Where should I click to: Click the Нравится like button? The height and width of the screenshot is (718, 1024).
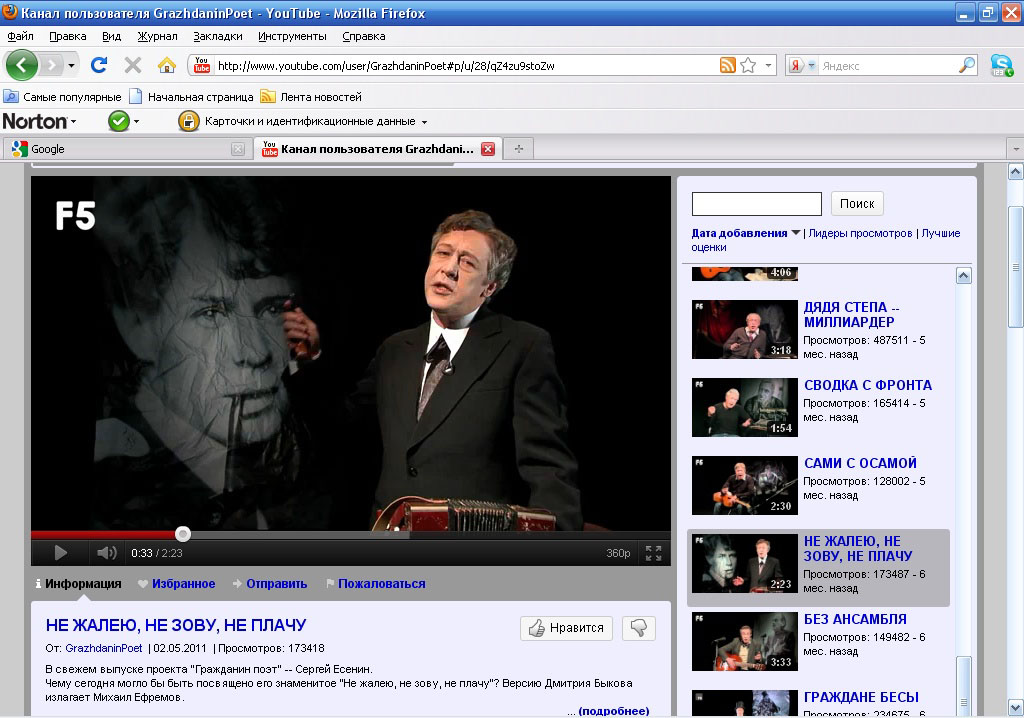click(566, 628)
